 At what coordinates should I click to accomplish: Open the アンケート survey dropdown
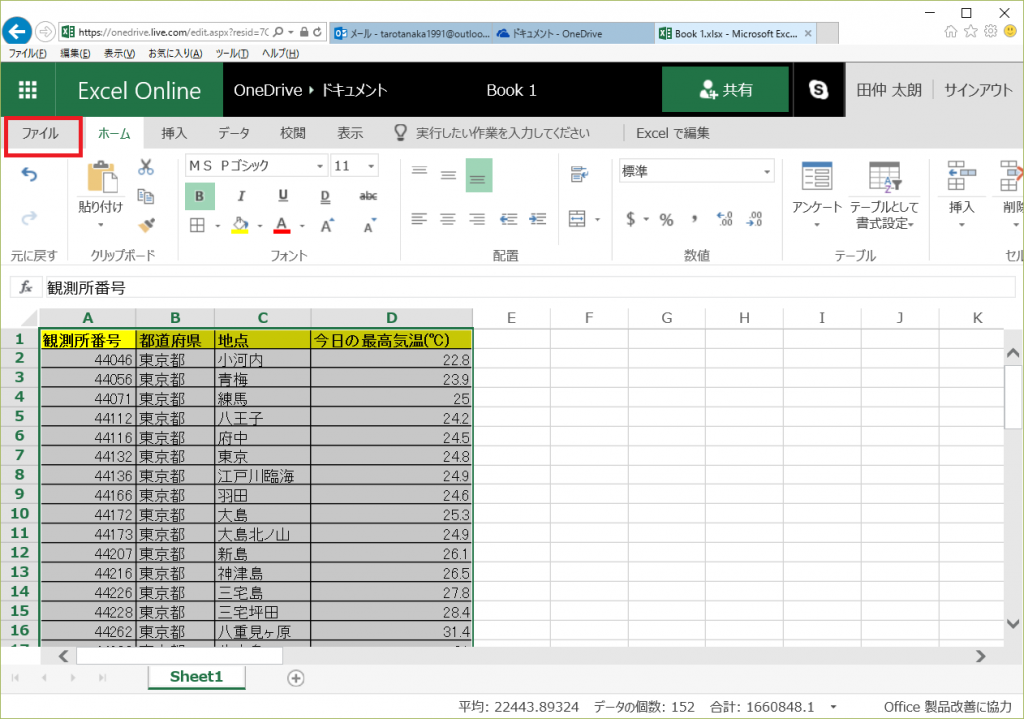(816, 195)
